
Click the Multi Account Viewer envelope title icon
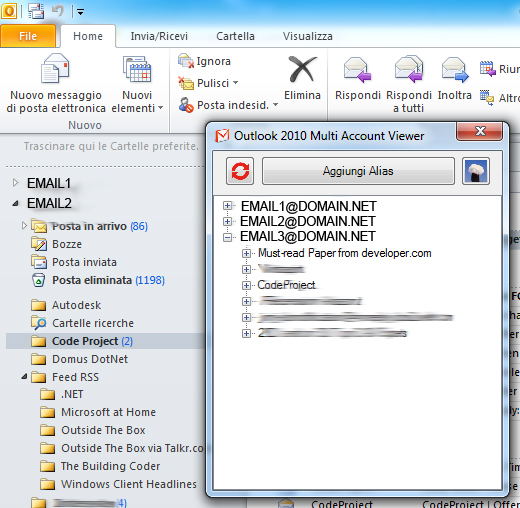coord(222,136)
